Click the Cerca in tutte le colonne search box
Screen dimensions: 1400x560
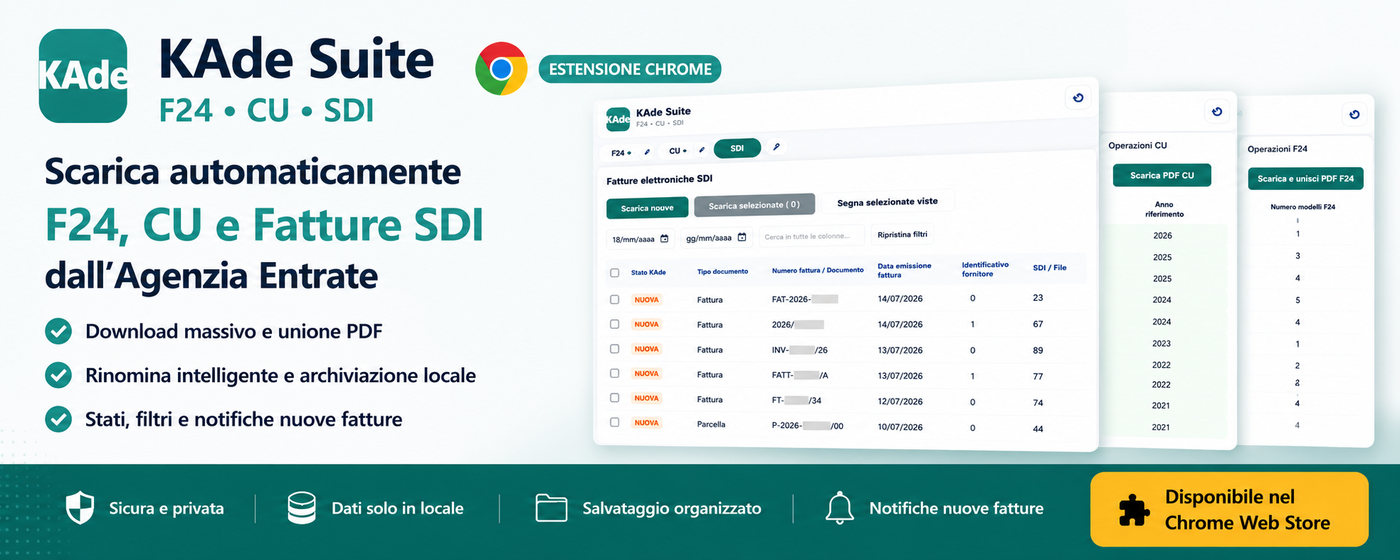tap(811, 236)
